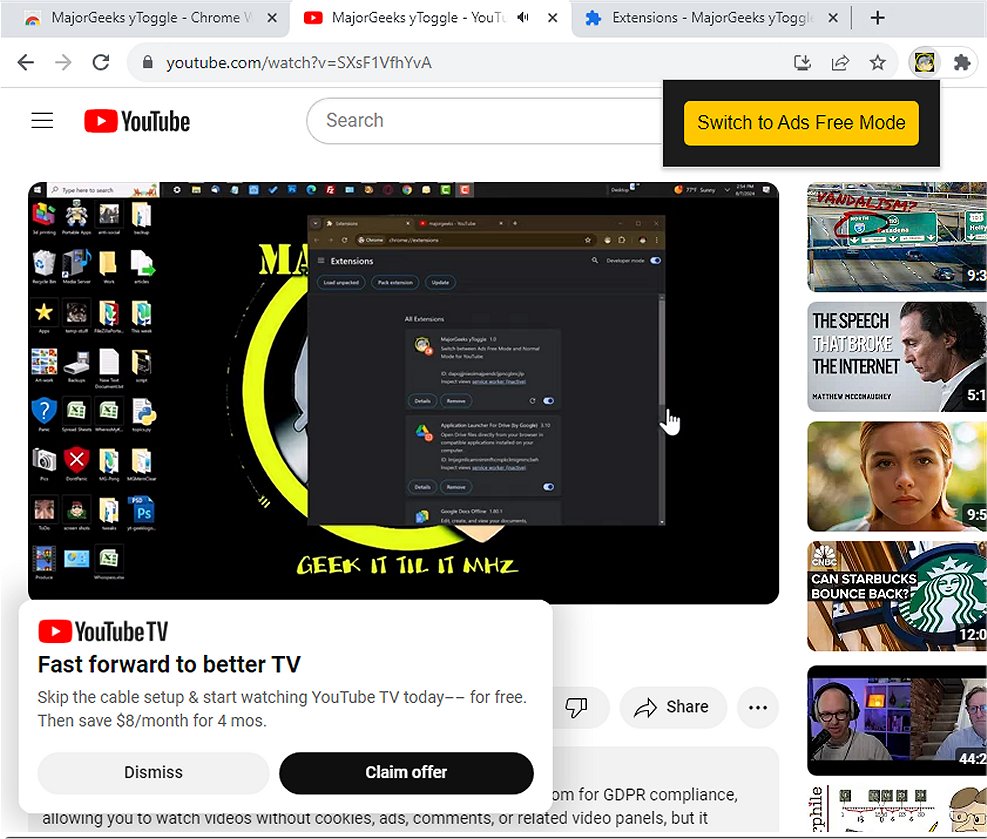
Task: Click the address bar URL
Action: tap(298, 62)
